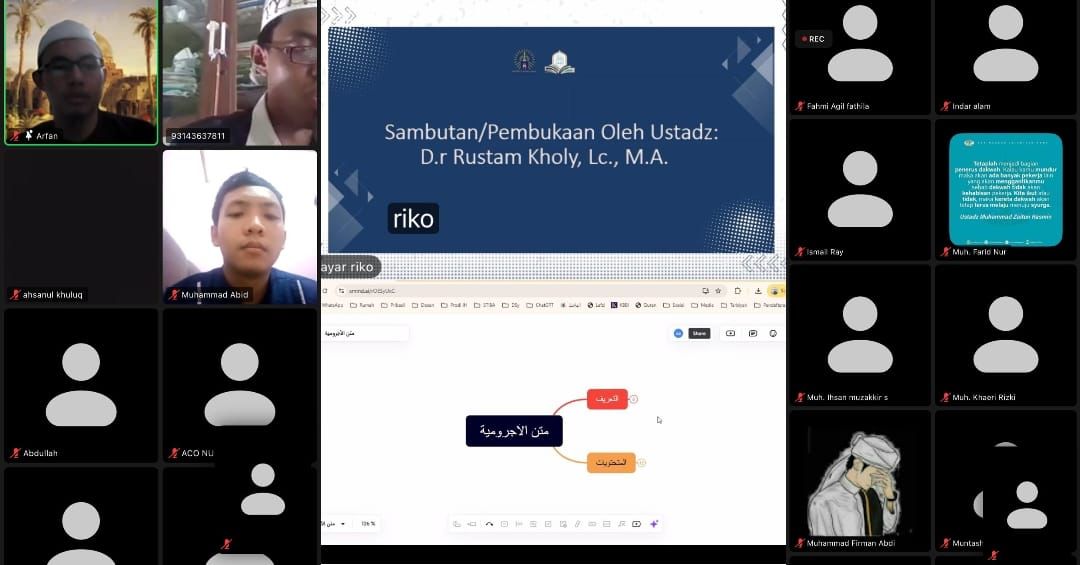Click the purple AI sparkle icon in mind map toolbar
This screenshot has height=565, width=1080.
653,524
